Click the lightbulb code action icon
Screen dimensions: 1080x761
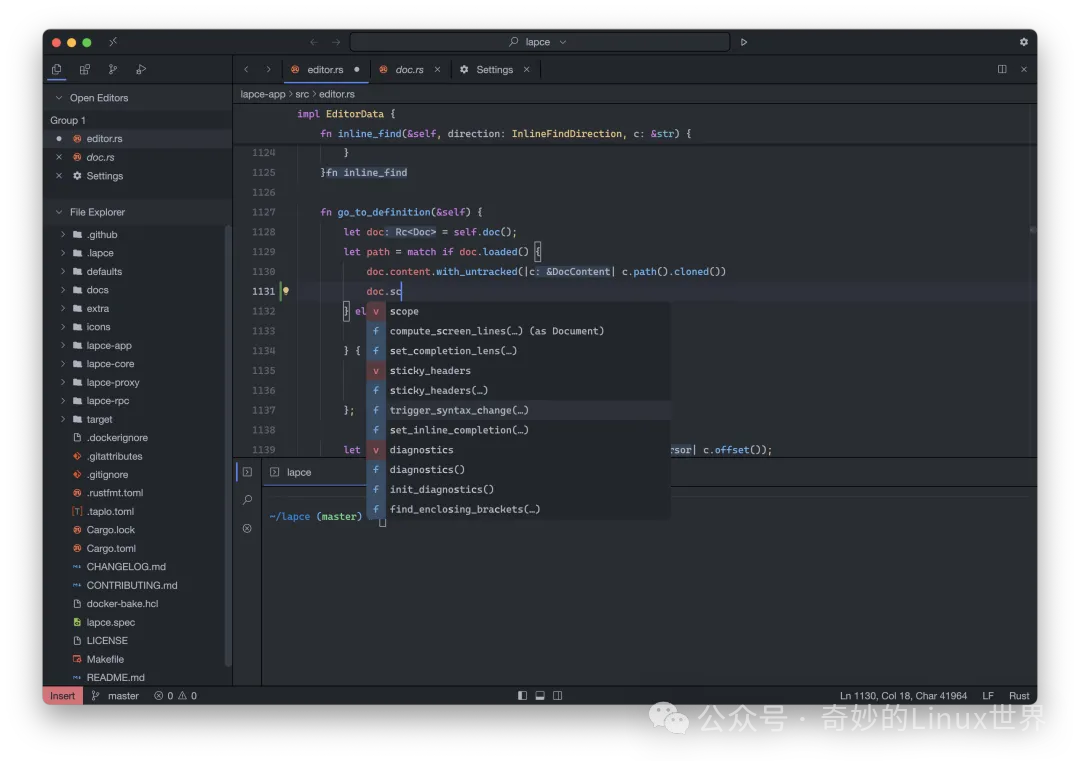[285, 292]
